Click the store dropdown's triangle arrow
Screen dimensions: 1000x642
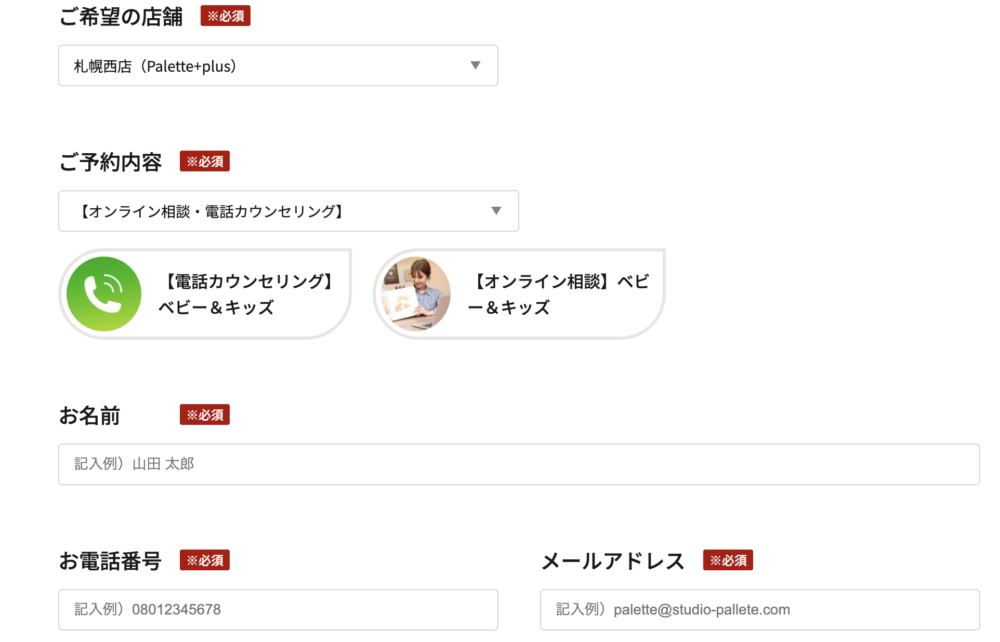pos(475,66)
